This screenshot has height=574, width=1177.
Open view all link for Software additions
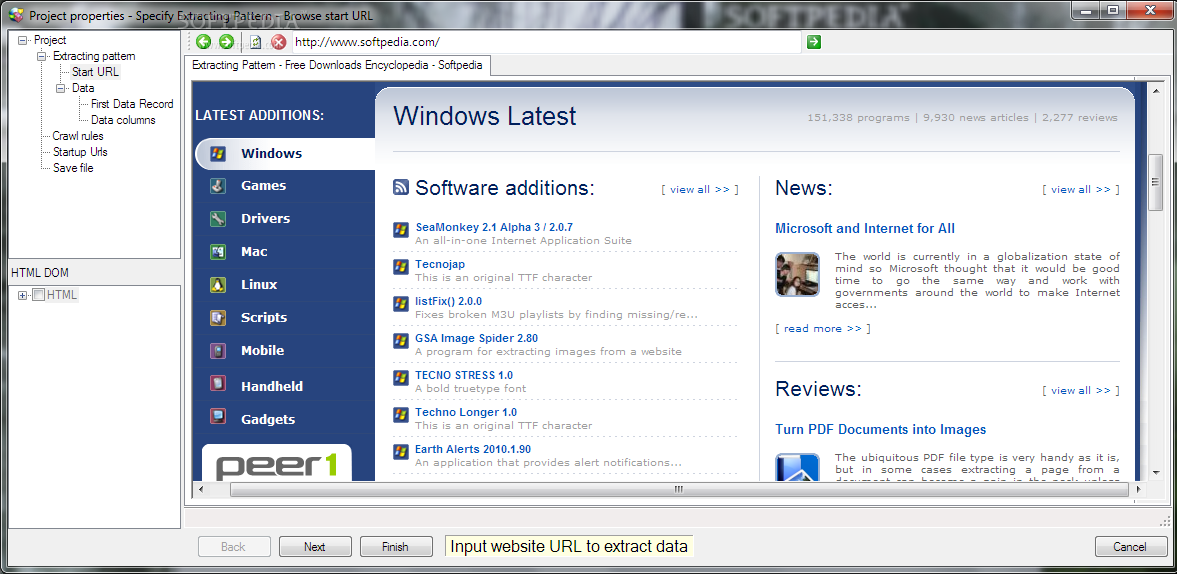pos(700,190)
